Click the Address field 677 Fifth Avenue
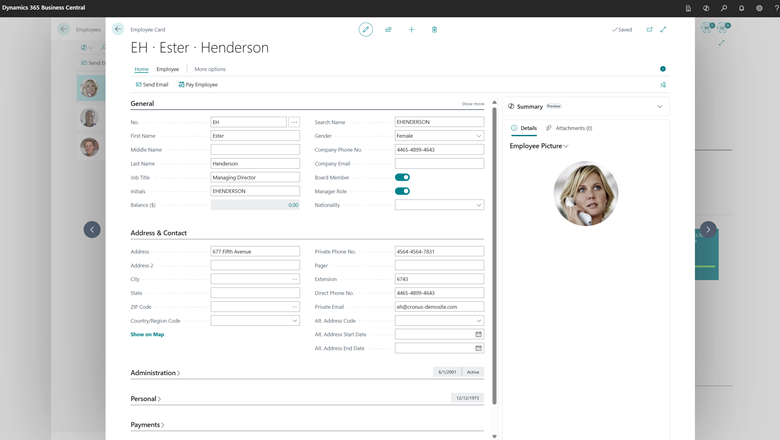The width and height of the screenshot is (780, 440). [x=255, y=252]
